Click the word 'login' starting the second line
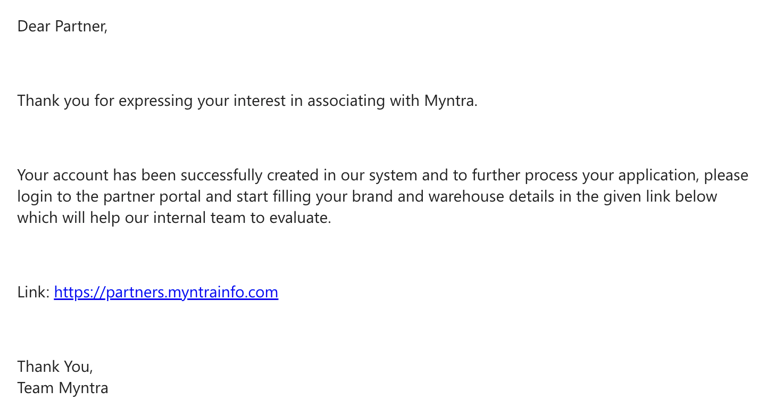The image size is (768, 416). (35, 196)
